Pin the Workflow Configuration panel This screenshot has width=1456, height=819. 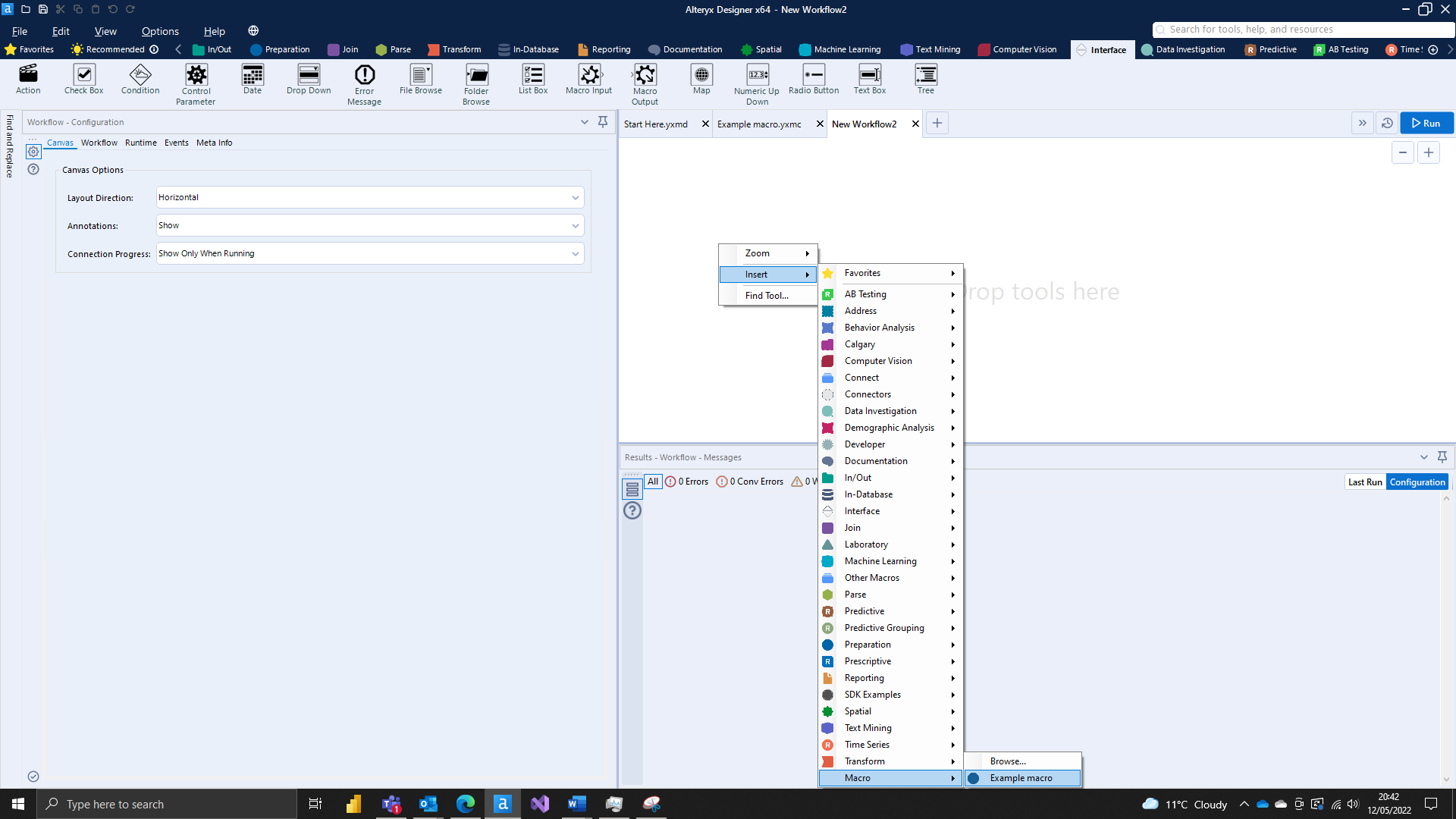[x=603, y=121]
